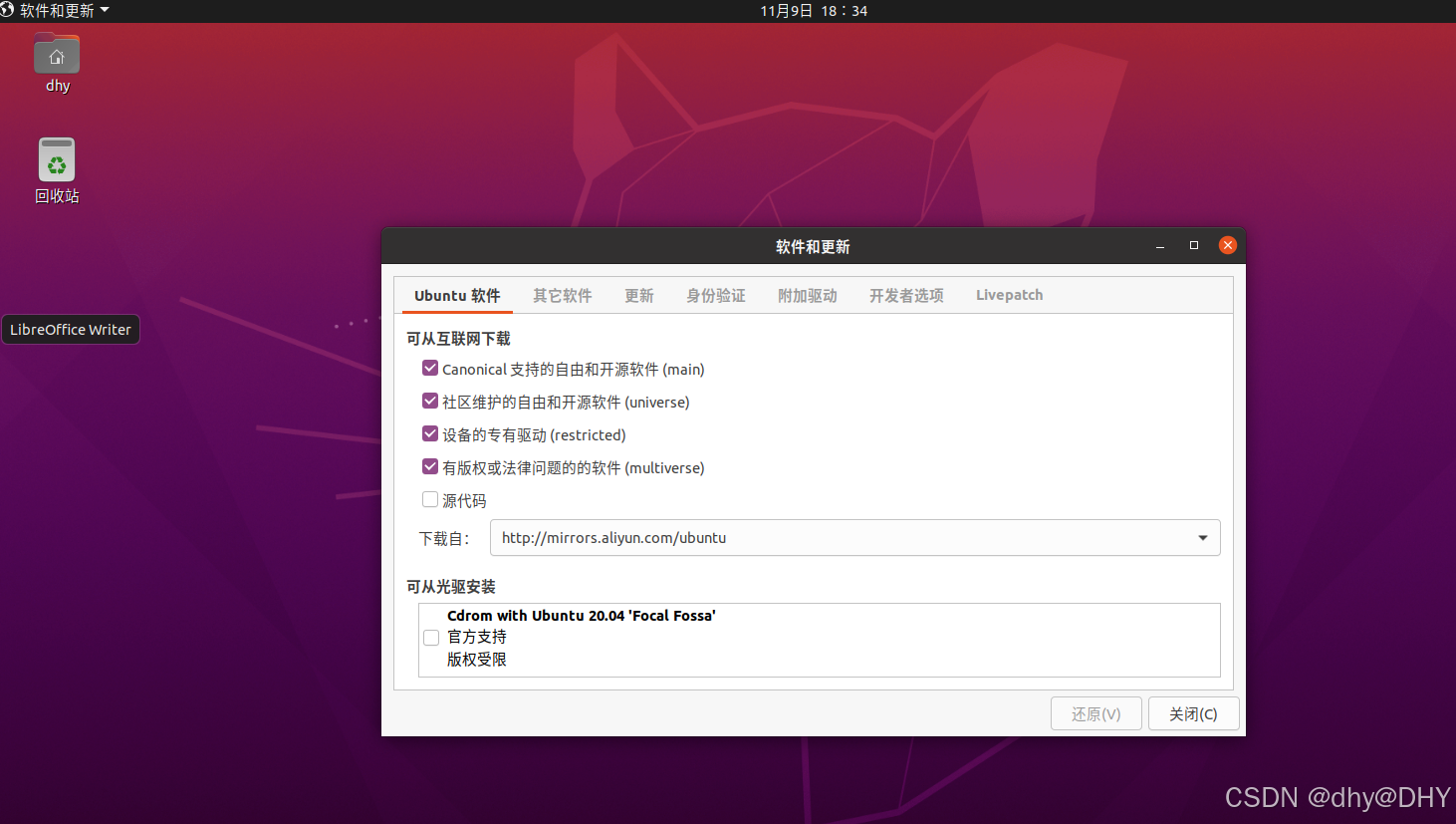This screenshot has height=824, width=1456.
Task: Switch to the 其它软件 tab
Action: (562, 296)
